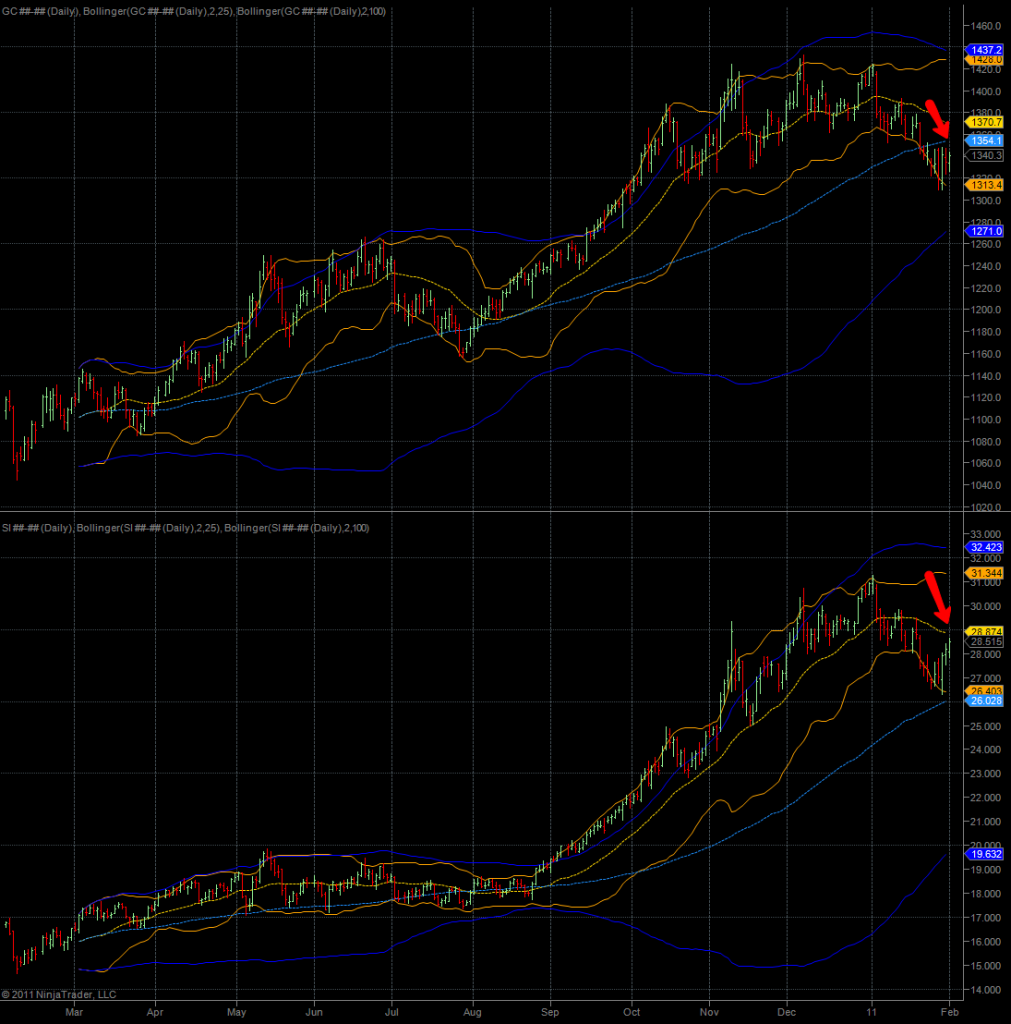Click the red arrow on the silver chart
This screenshot has height=1024, width=1011.
point(938,601)
